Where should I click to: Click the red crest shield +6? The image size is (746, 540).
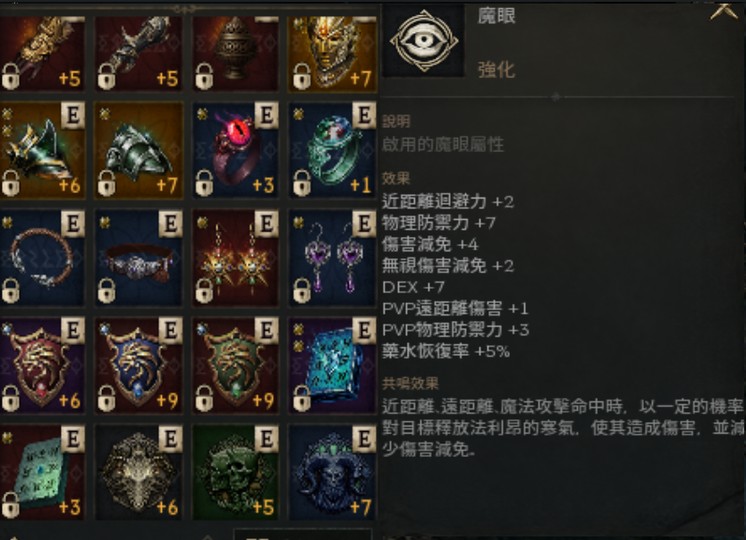(x=43, y=365)
